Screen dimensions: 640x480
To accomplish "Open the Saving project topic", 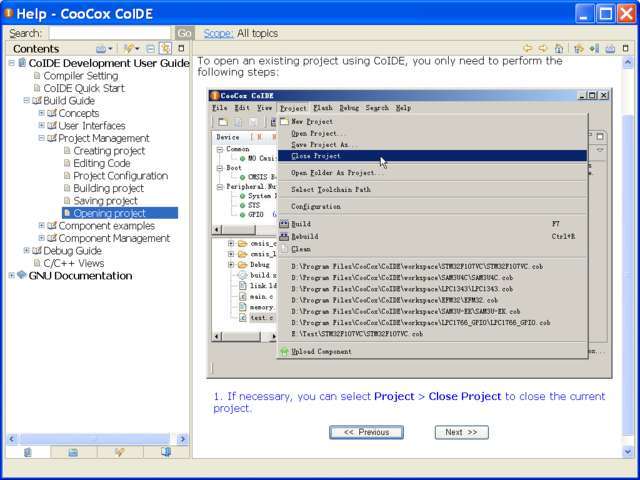I will click(x=106, y=201).
